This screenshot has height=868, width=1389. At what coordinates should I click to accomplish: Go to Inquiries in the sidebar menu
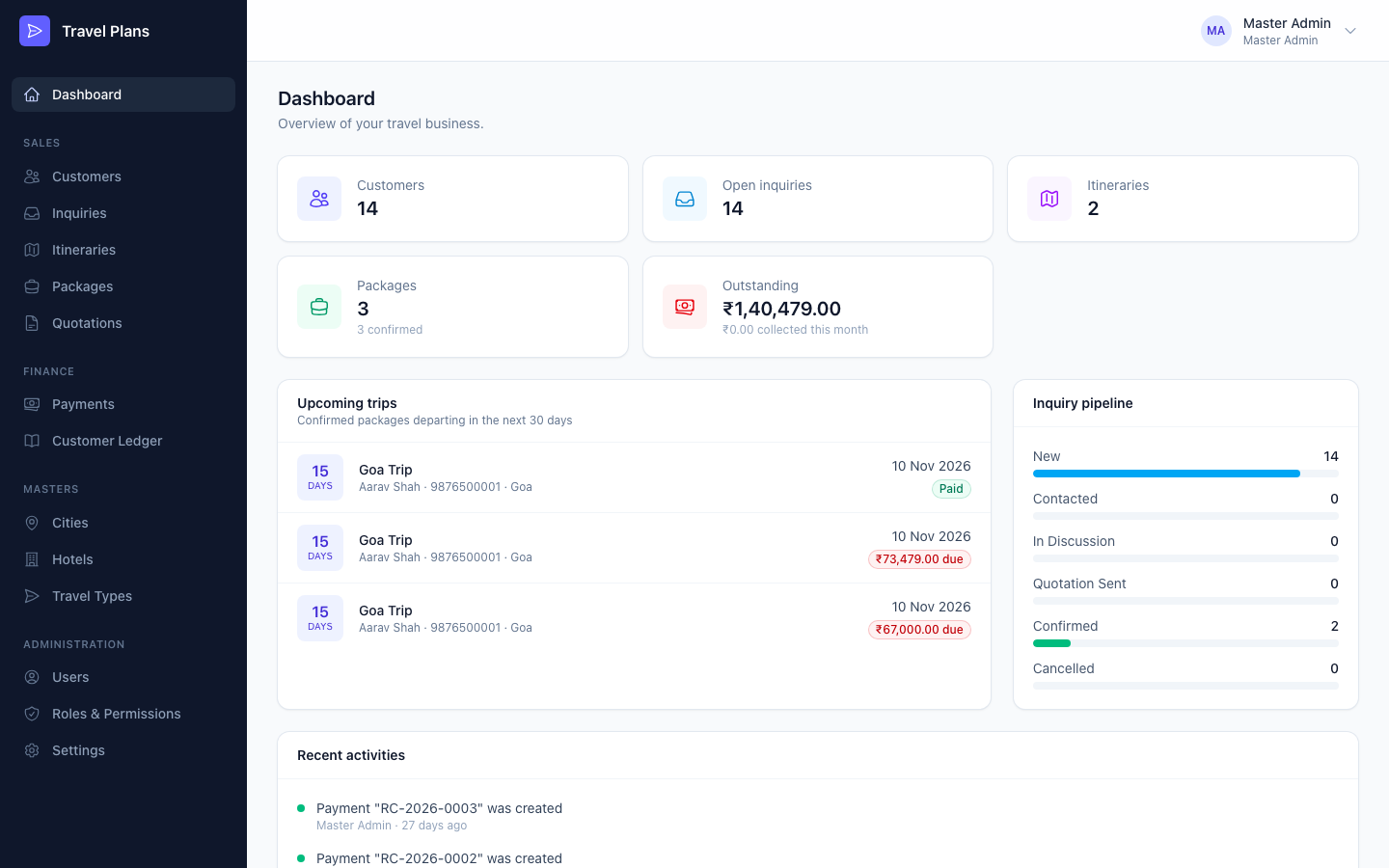pos(123,213)
